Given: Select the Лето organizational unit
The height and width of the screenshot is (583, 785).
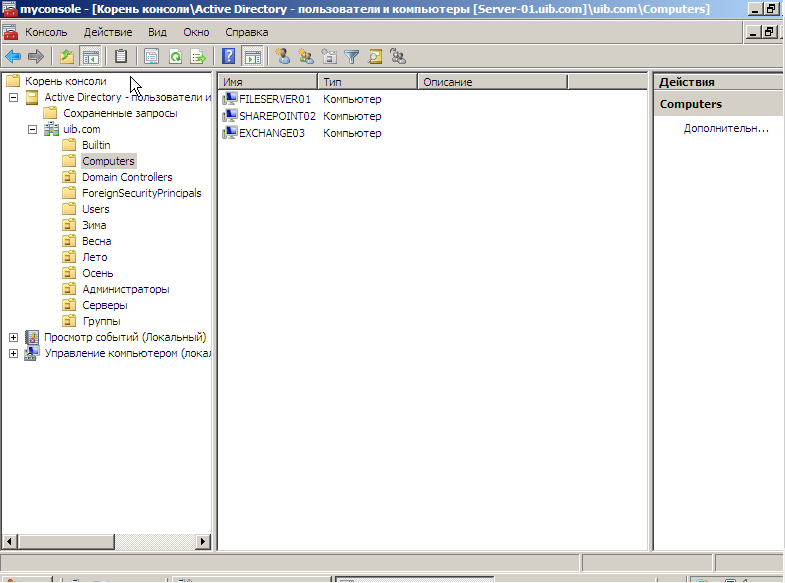Looking at the screenshot, I should point(95,257).
